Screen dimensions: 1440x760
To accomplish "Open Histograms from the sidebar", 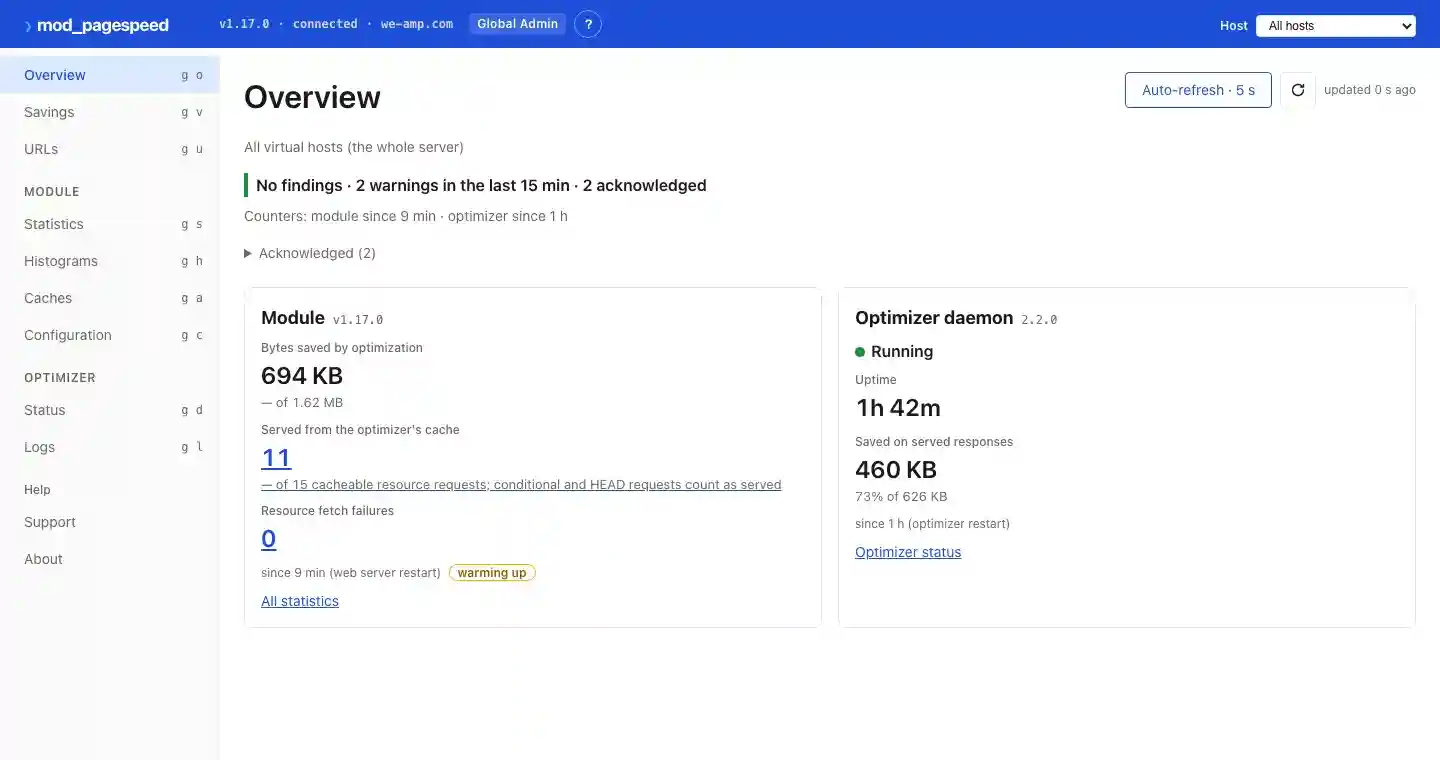I will (x=110, y=261).
